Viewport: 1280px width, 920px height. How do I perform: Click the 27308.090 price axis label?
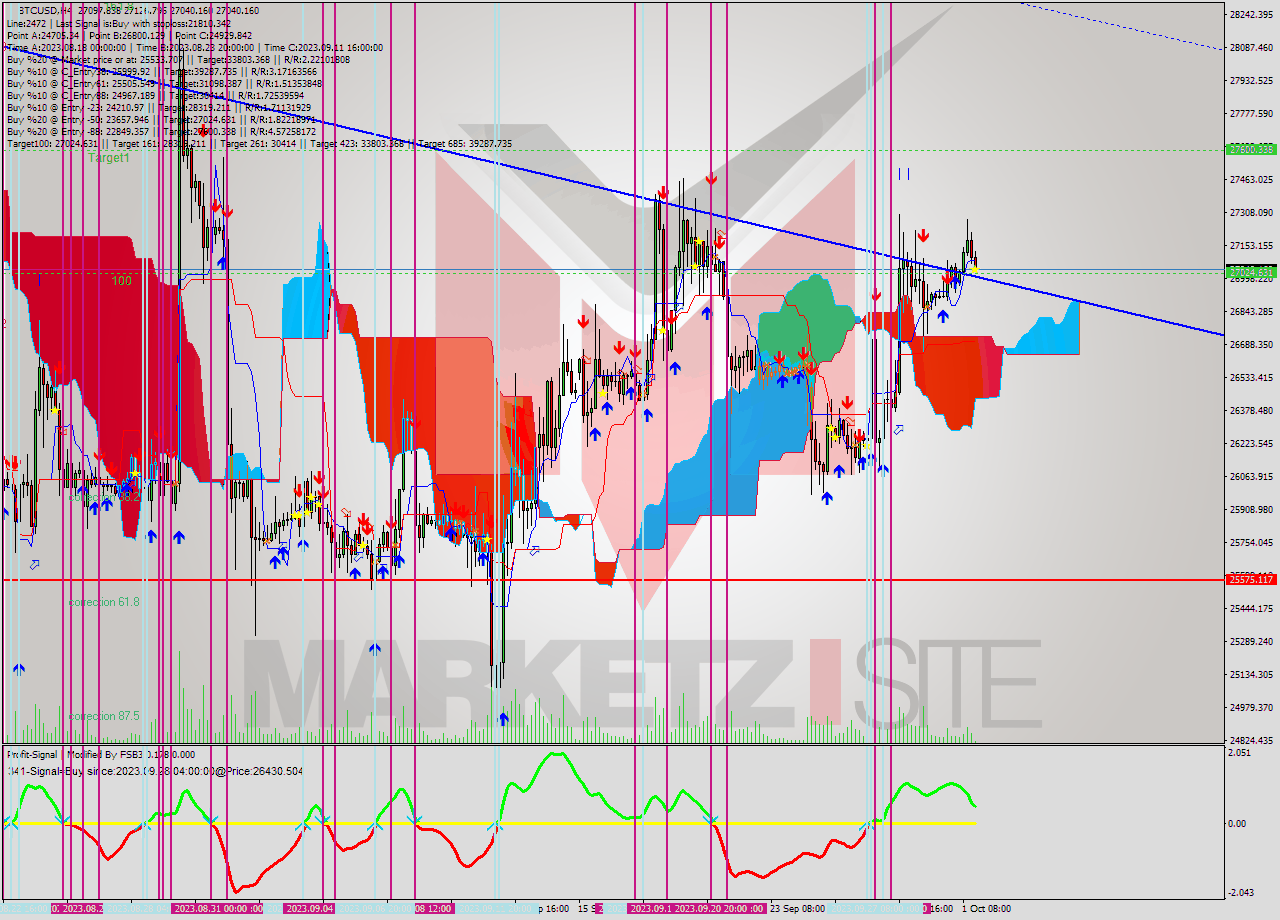(1252, 212)
